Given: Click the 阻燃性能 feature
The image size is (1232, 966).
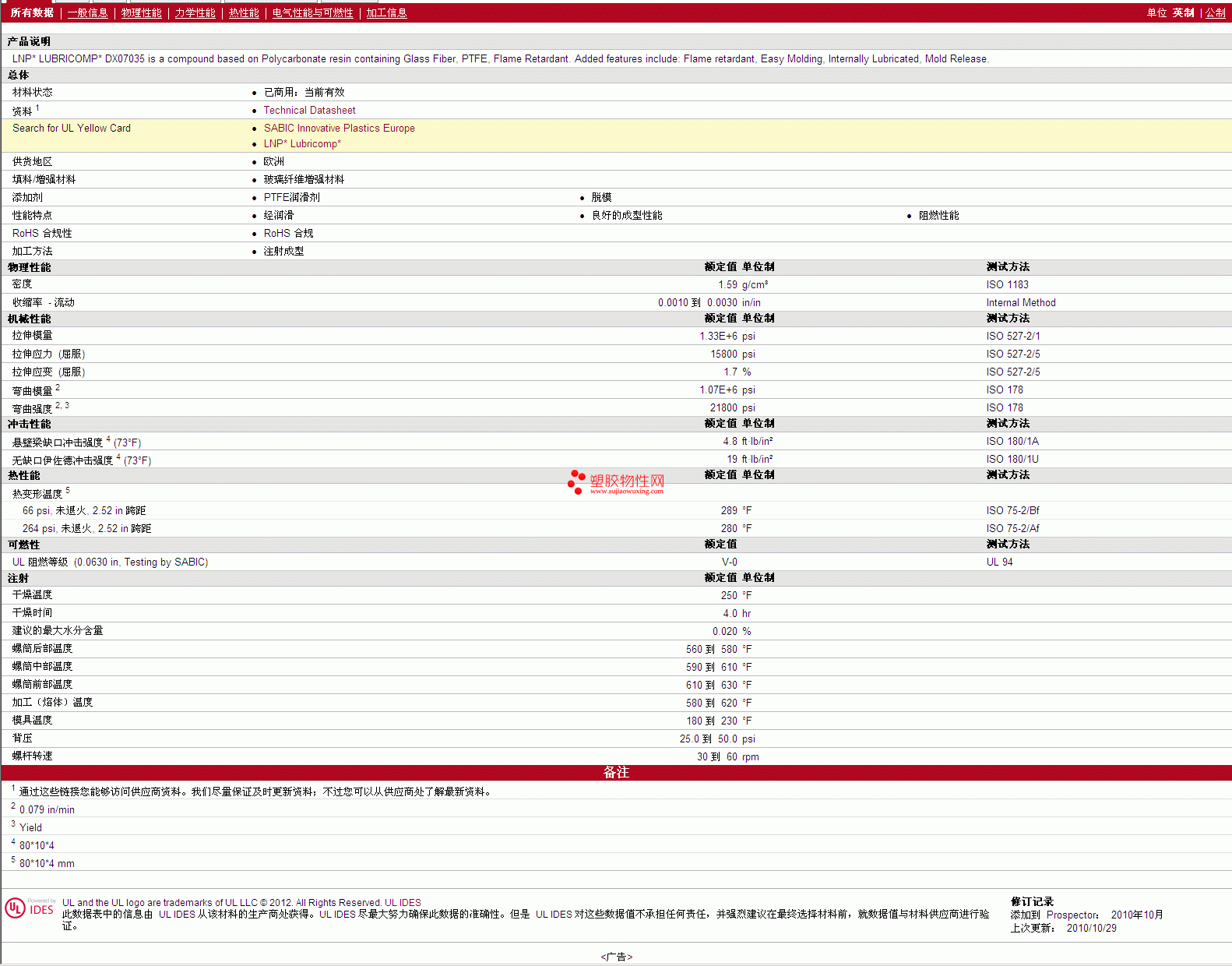Looking at the screenshot, I should pos(938,216).
